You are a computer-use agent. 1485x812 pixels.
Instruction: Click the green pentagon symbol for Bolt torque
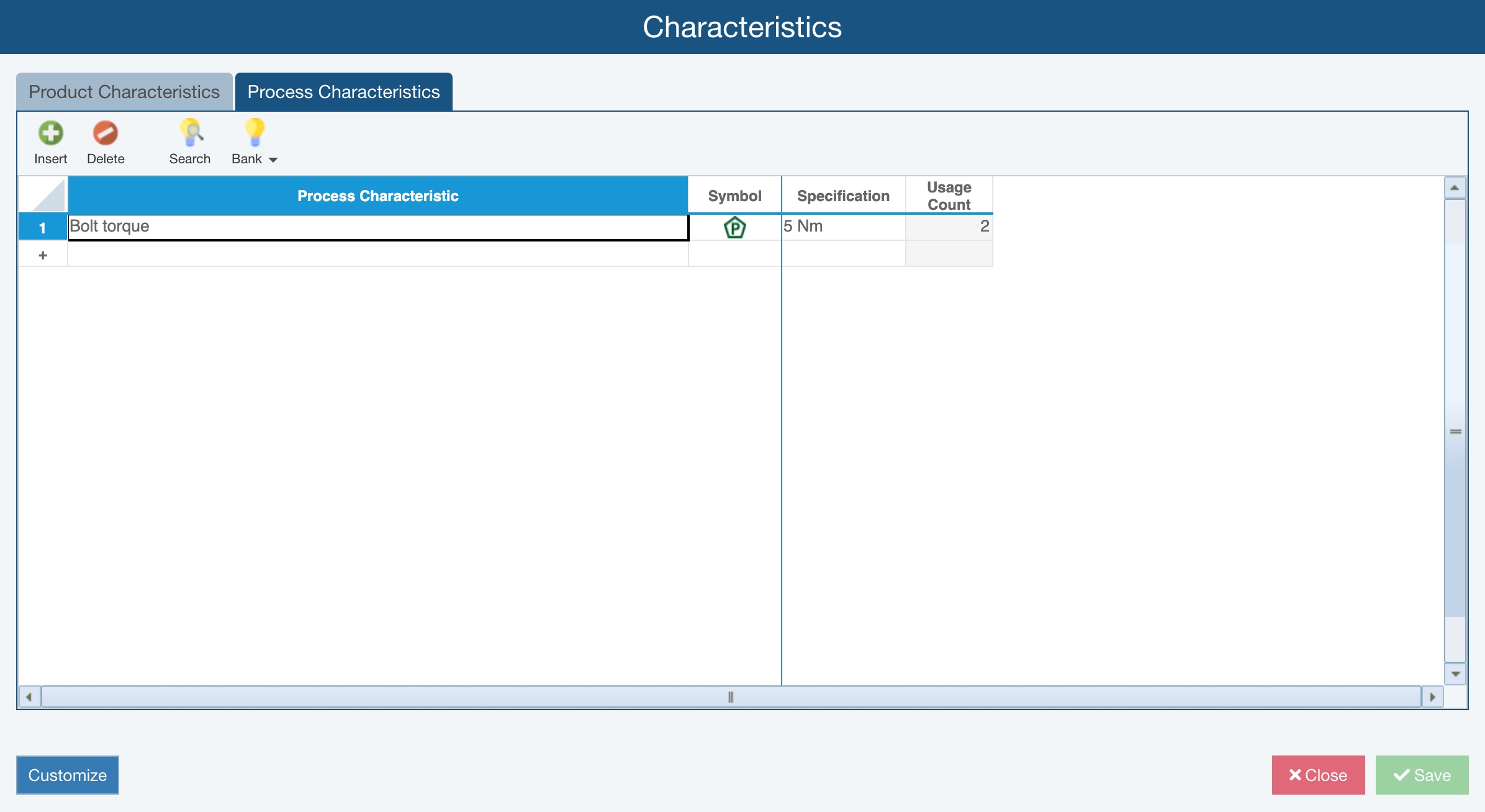pos(734,227)
